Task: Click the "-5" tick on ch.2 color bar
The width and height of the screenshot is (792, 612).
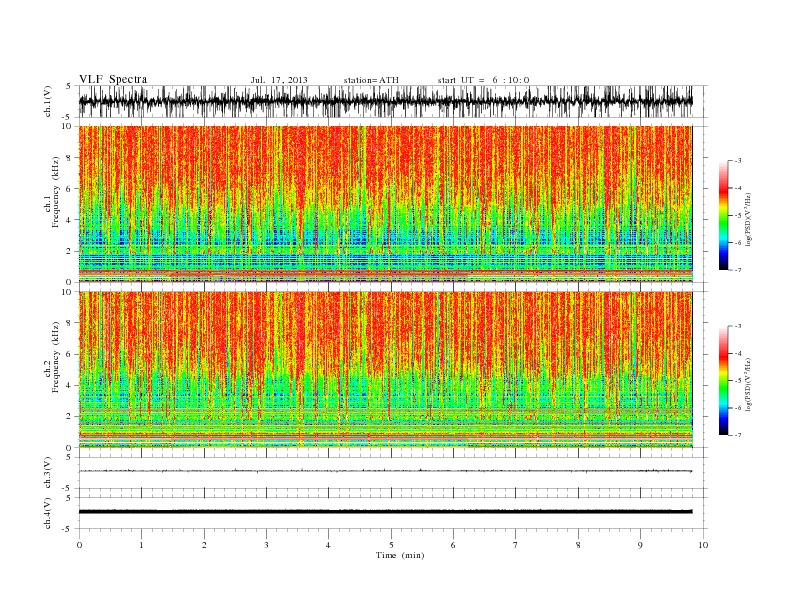Action: click(x=738, y=381)
